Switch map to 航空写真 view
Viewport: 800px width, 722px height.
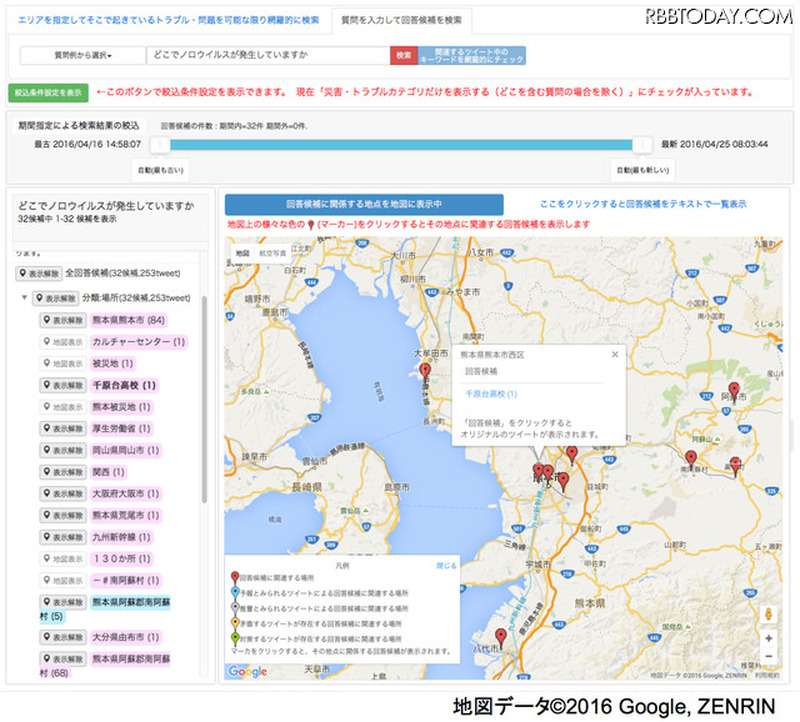click(x=273, y=253)
